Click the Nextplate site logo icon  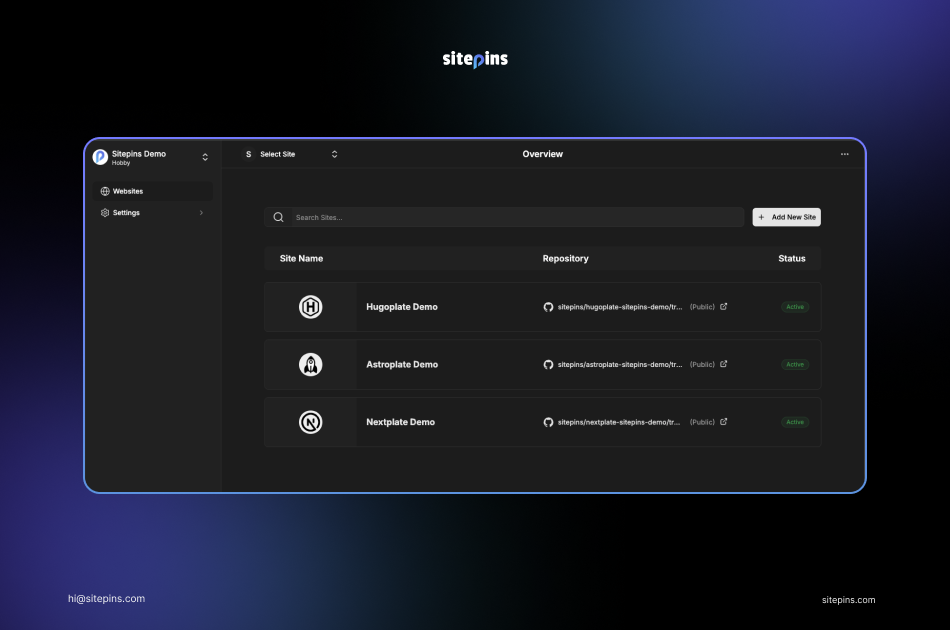pyautogui.click(x=310, y=422)
